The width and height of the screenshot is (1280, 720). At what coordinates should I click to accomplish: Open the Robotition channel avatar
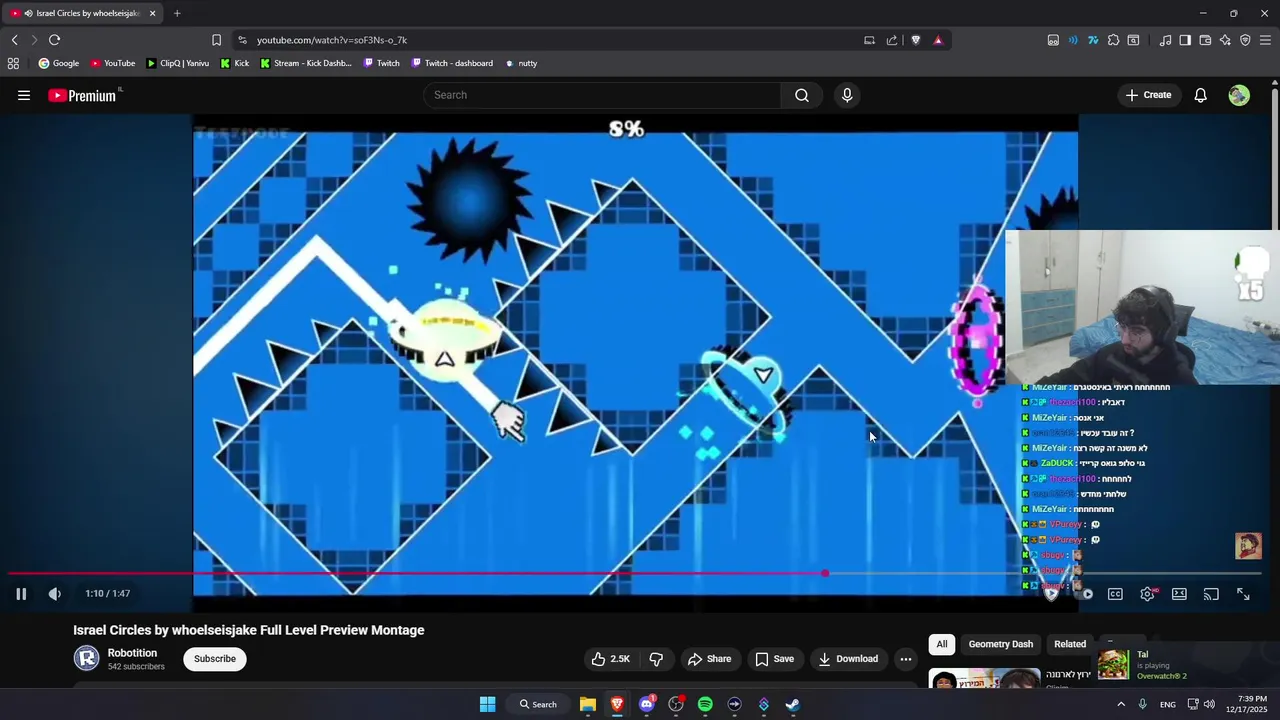point(87,658)
